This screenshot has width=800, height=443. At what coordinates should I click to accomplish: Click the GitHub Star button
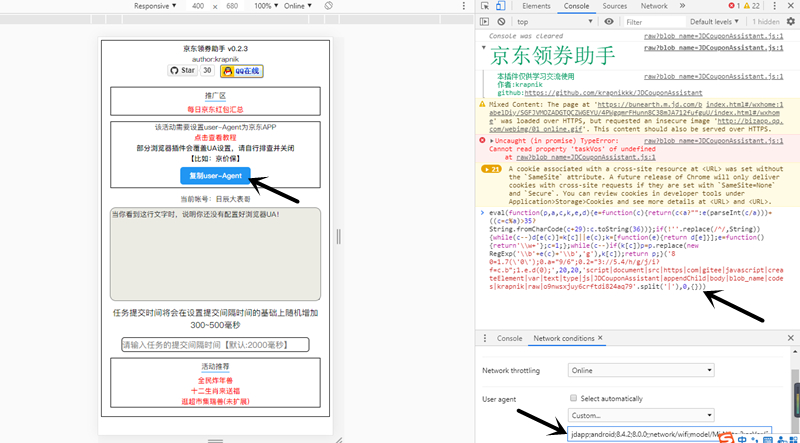pyautogui.click(x=182, y=71)
